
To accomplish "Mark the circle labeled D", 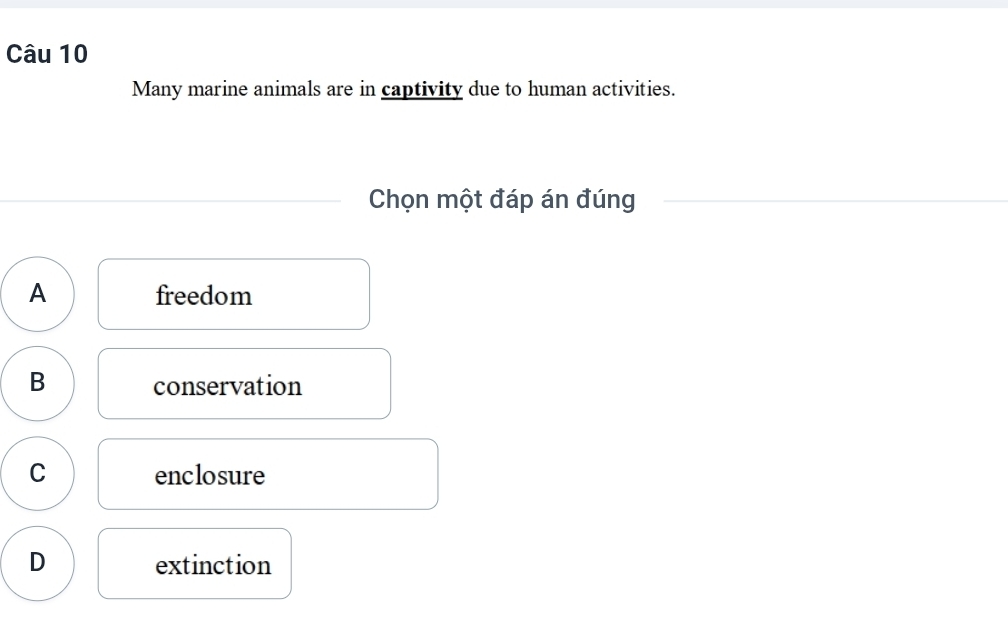I will (x=37, y=563).
